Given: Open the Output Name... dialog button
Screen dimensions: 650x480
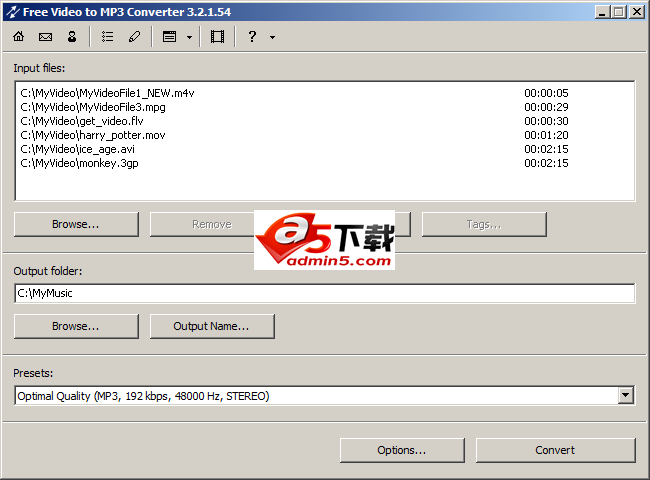Looking at the screenshot, I should point(212,326).
